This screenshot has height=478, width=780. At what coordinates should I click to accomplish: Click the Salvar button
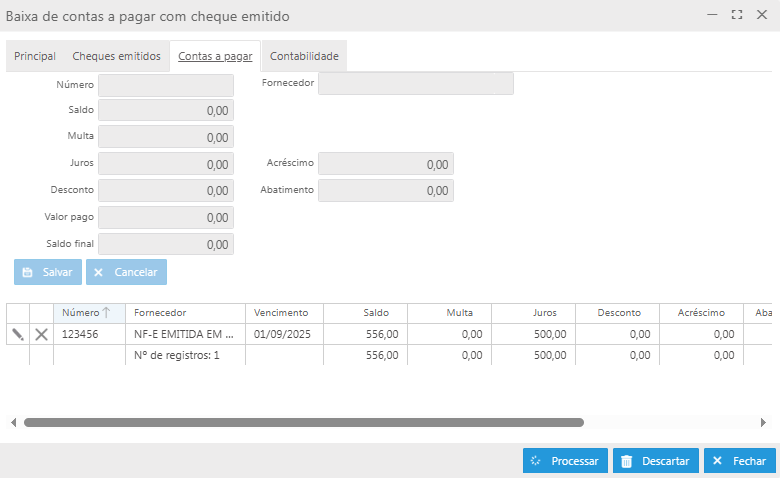[x=48, y=272]
